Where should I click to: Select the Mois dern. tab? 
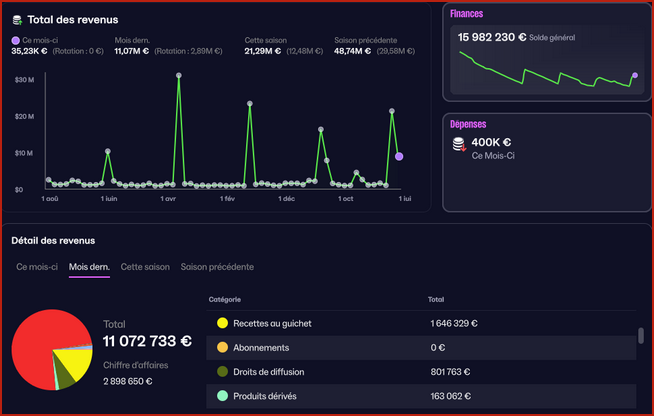point(89,267)
